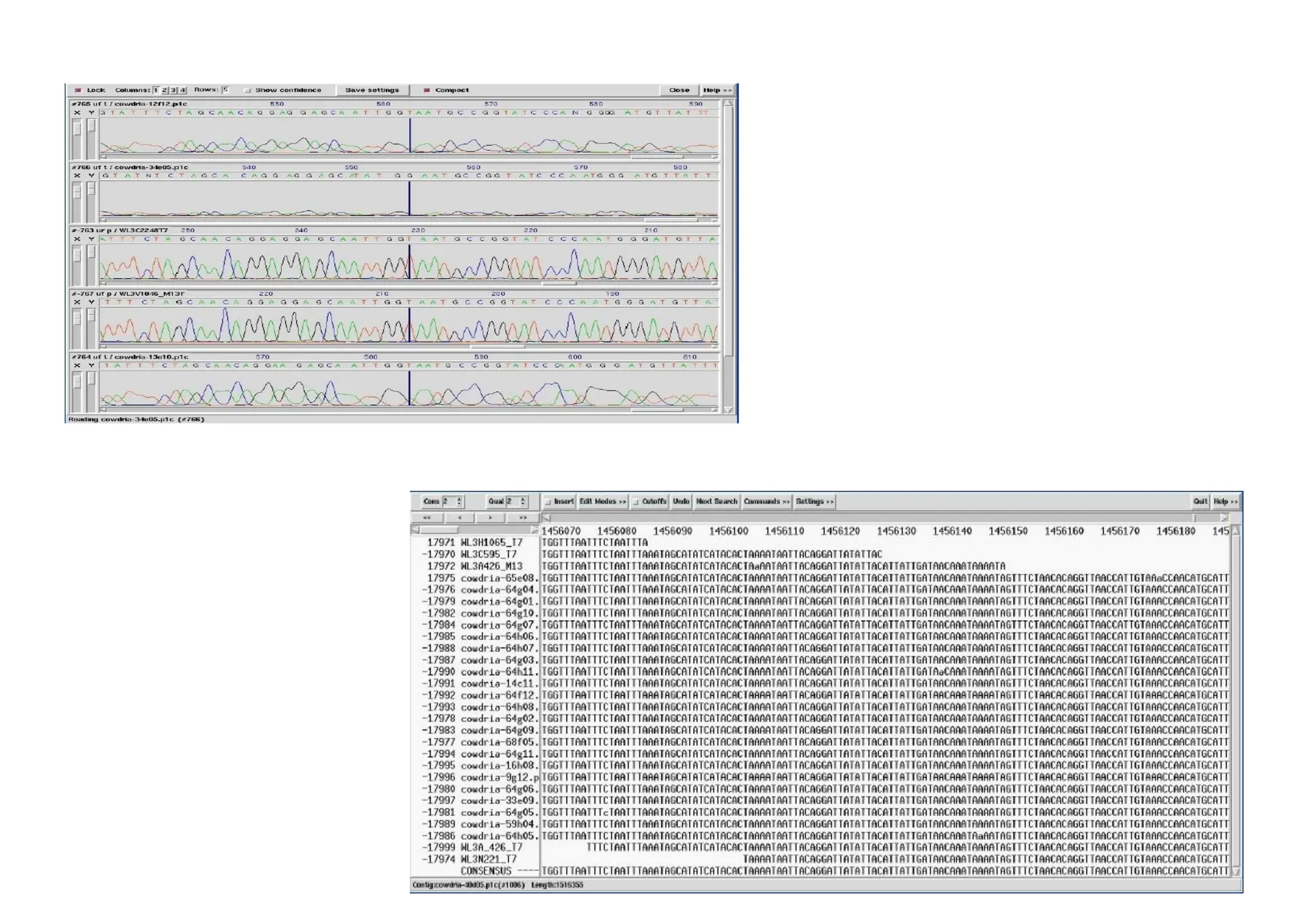
Task: Click the contig editor horizontal scrollbar
Action: tap(885, 518)
